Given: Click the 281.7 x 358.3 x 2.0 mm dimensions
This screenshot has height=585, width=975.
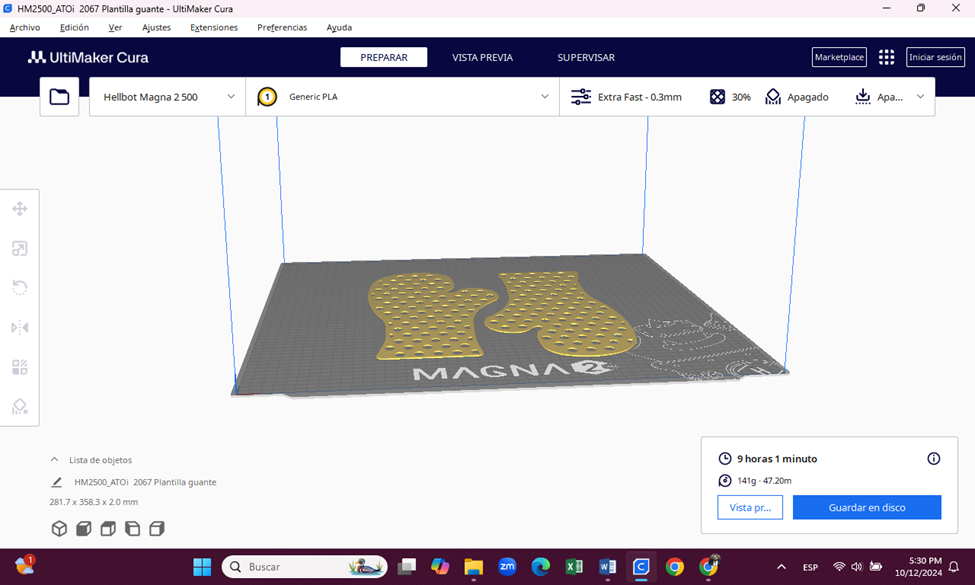Looking at the screenshot, I should (x=94, y=502).
